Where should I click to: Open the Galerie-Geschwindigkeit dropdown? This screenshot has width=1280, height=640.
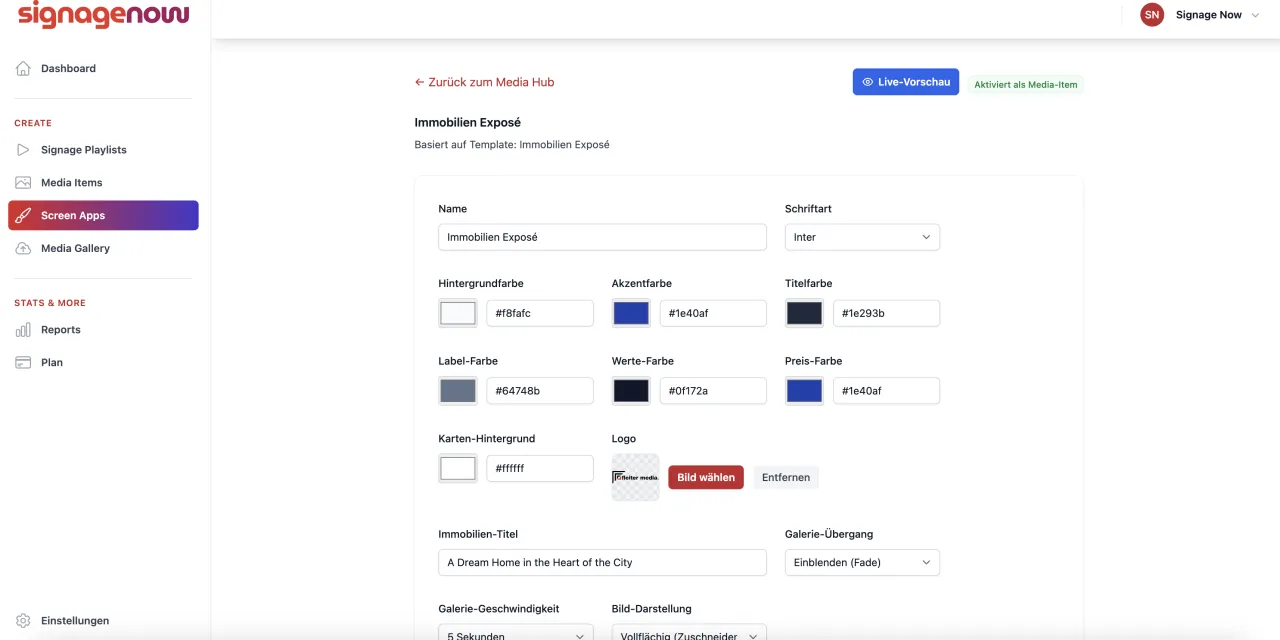516,632
